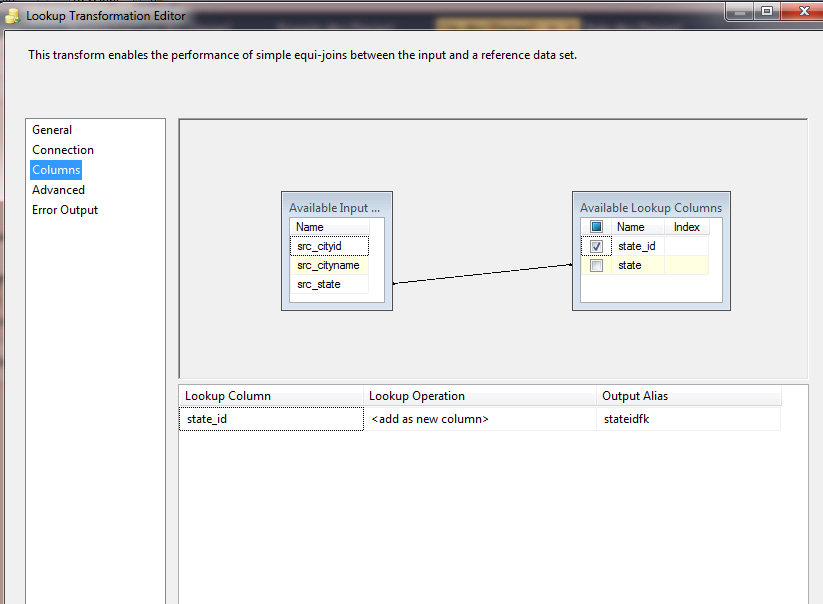Select the state_id Lookup Column cell

coord(271,419)
